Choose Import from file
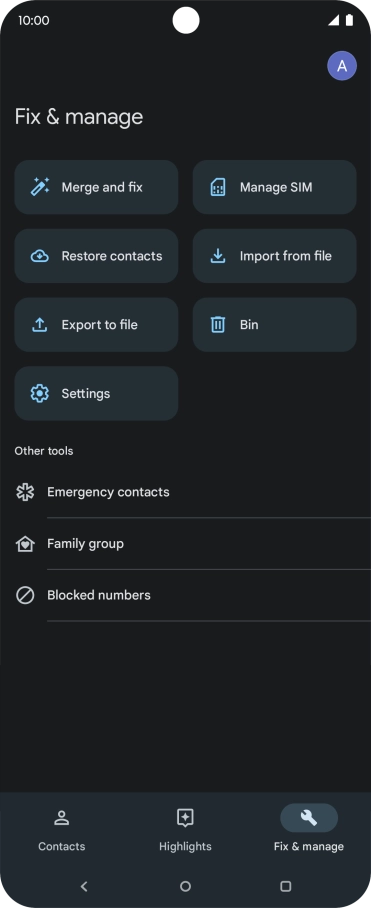The height and width of the screenshot is (908, 371). 274,256
